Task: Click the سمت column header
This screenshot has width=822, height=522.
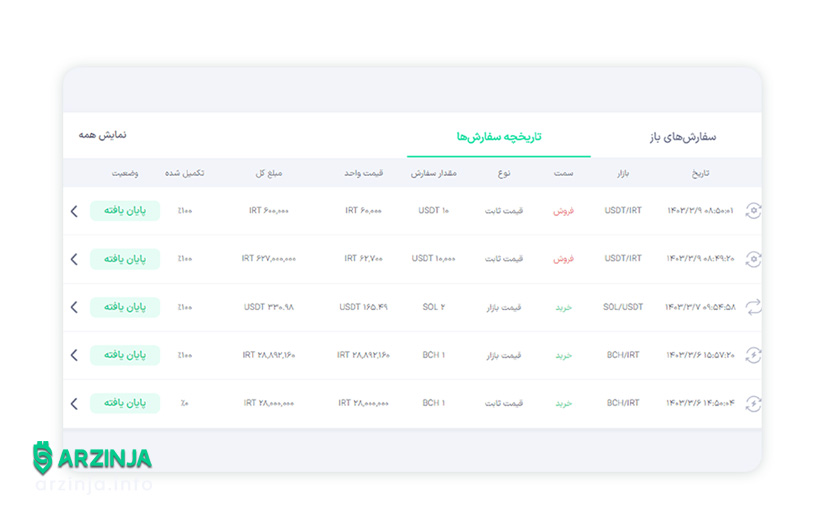Action: click(x=564, y=173)
